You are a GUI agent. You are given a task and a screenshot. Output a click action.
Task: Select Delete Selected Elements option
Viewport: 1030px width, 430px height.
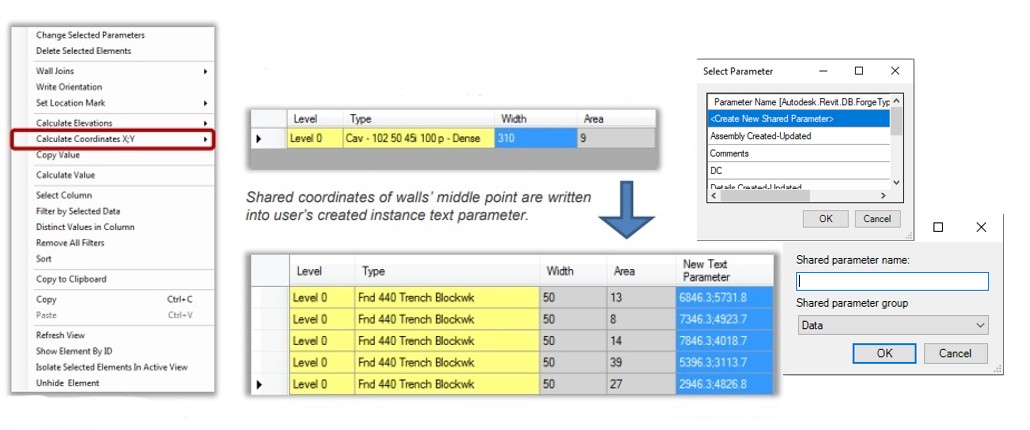point(83,51)
